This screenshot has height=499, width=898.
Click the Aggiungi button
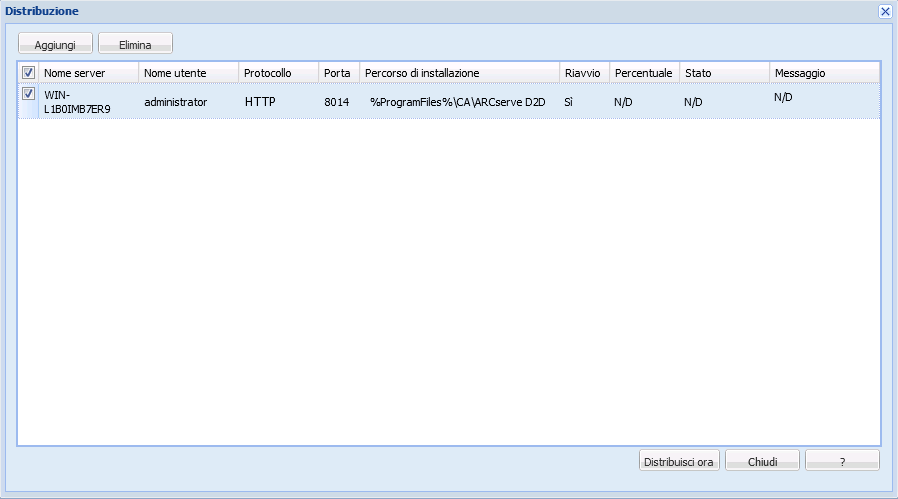[55, 44]
